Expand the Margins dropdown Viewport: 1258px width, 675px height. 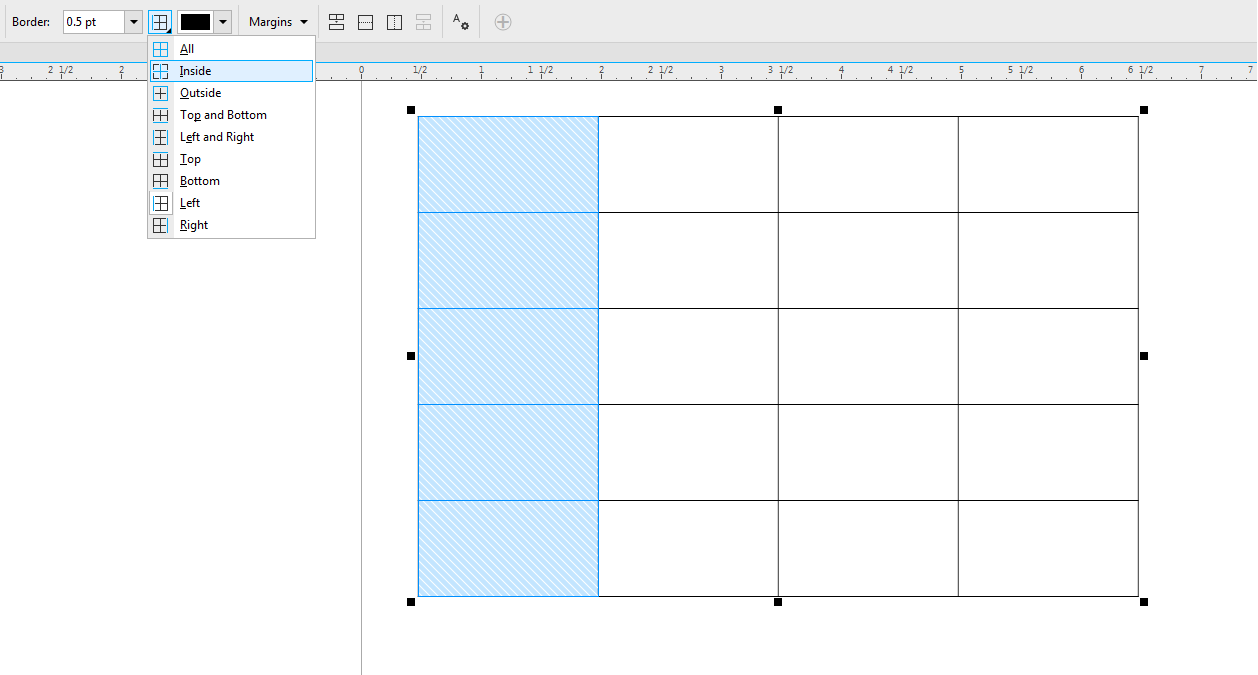point(277,21)
